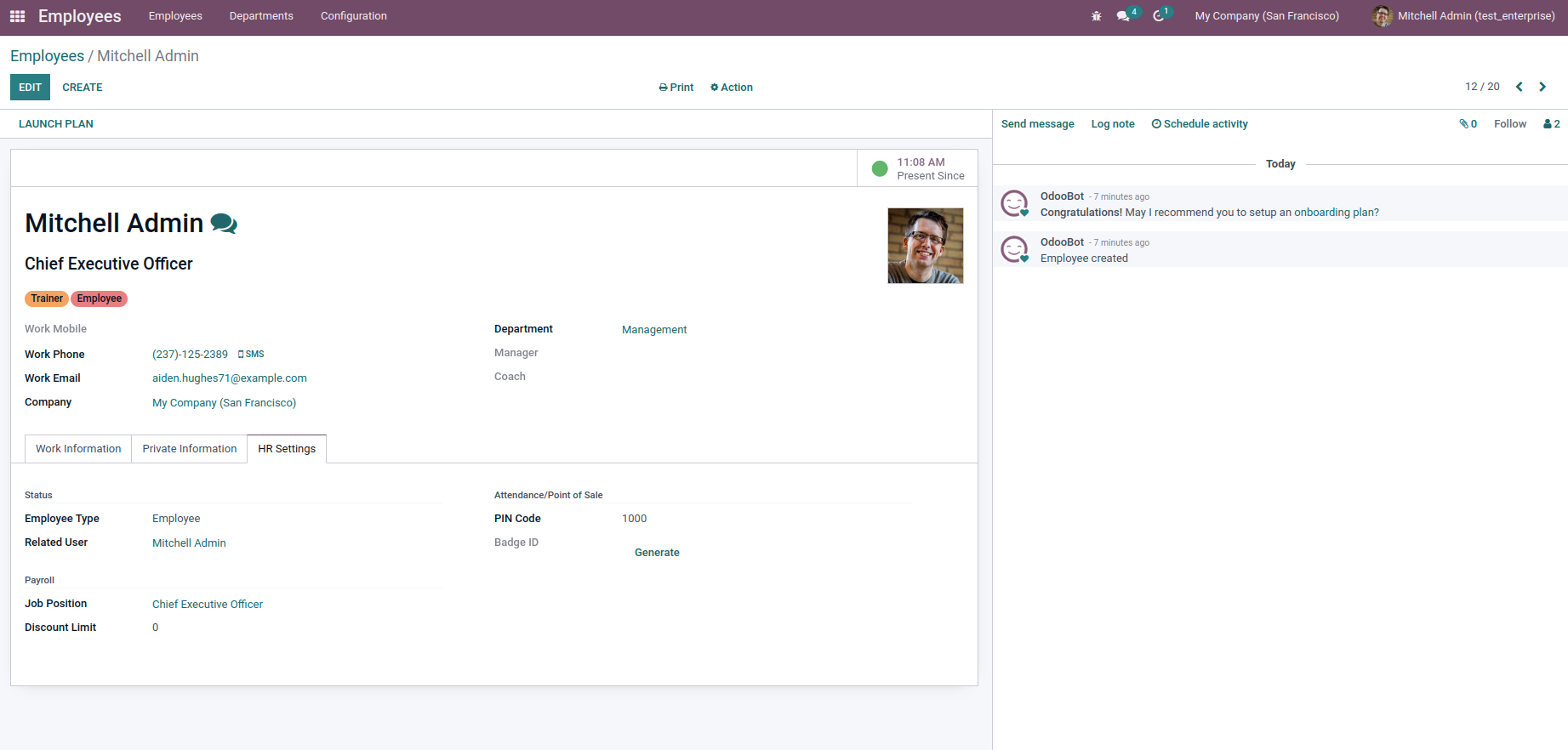Screen dimensions: 1568x750
Task: Click the debug bug icon
Action: [1096, 16]
